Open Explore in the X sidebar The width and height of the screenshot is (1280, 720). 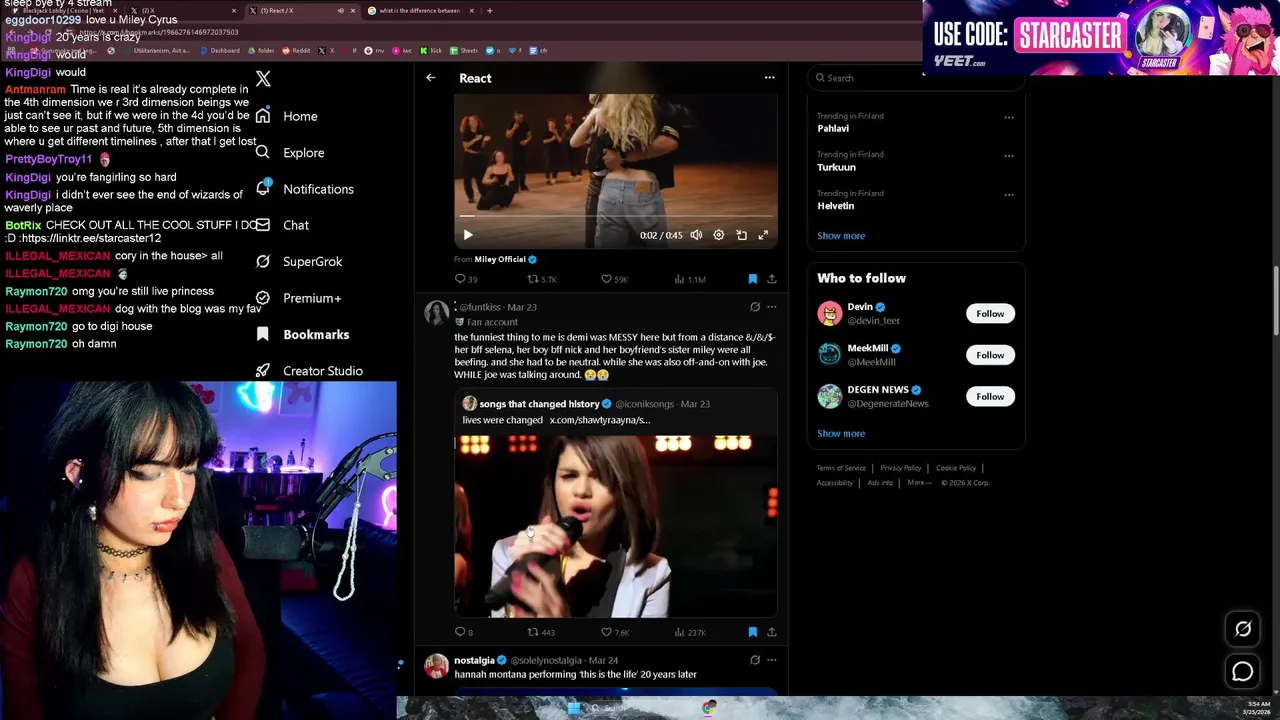tap(303, 153)
